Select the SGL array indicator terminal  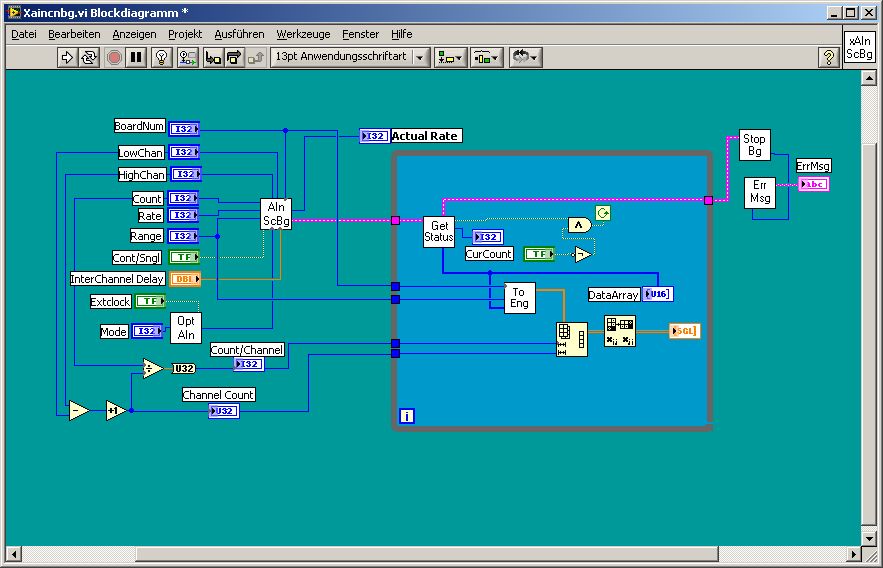click(684, 331)
